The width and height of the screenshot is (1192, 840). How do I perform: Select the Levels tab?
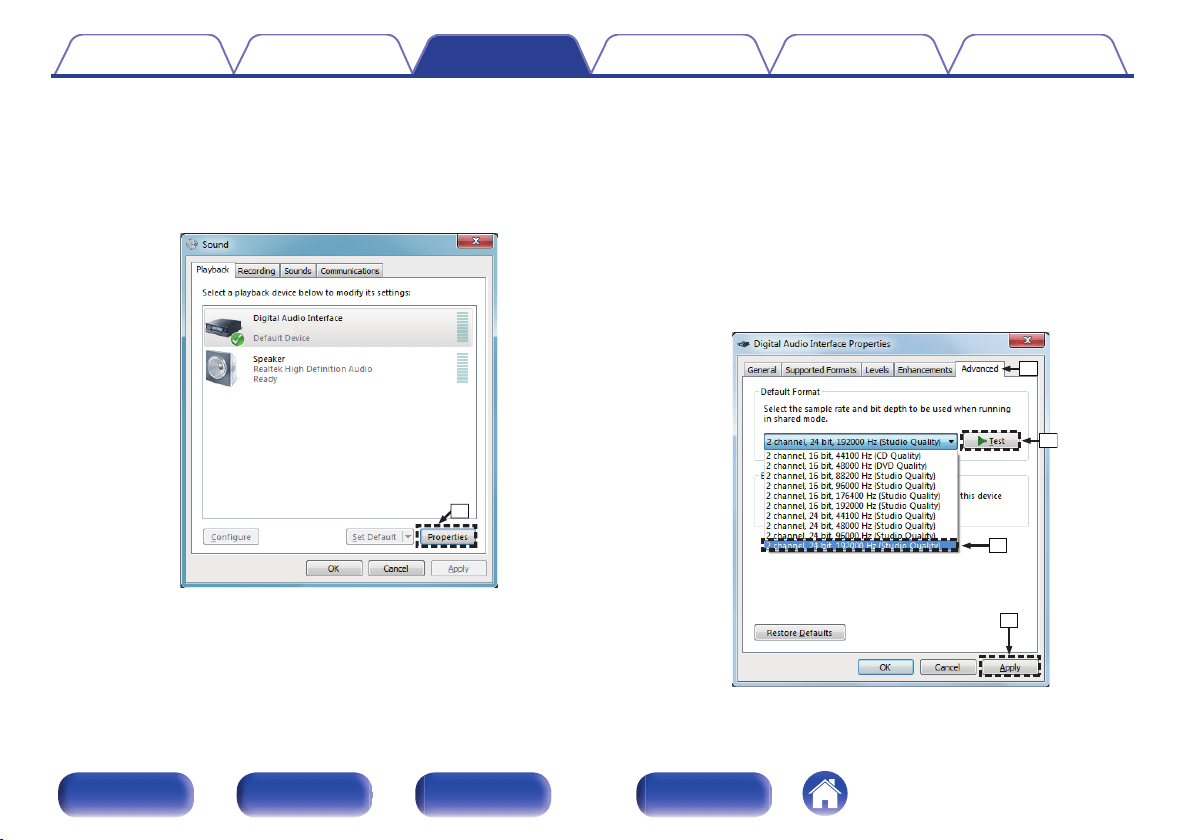(877, 369)
